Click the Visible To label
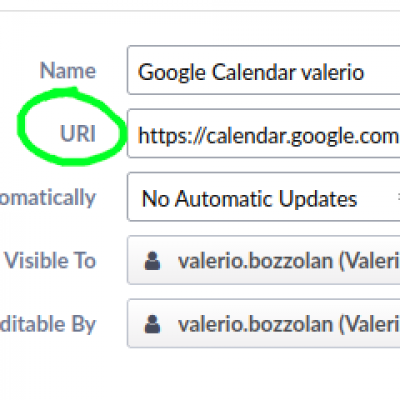 click(x=50, y=260)
